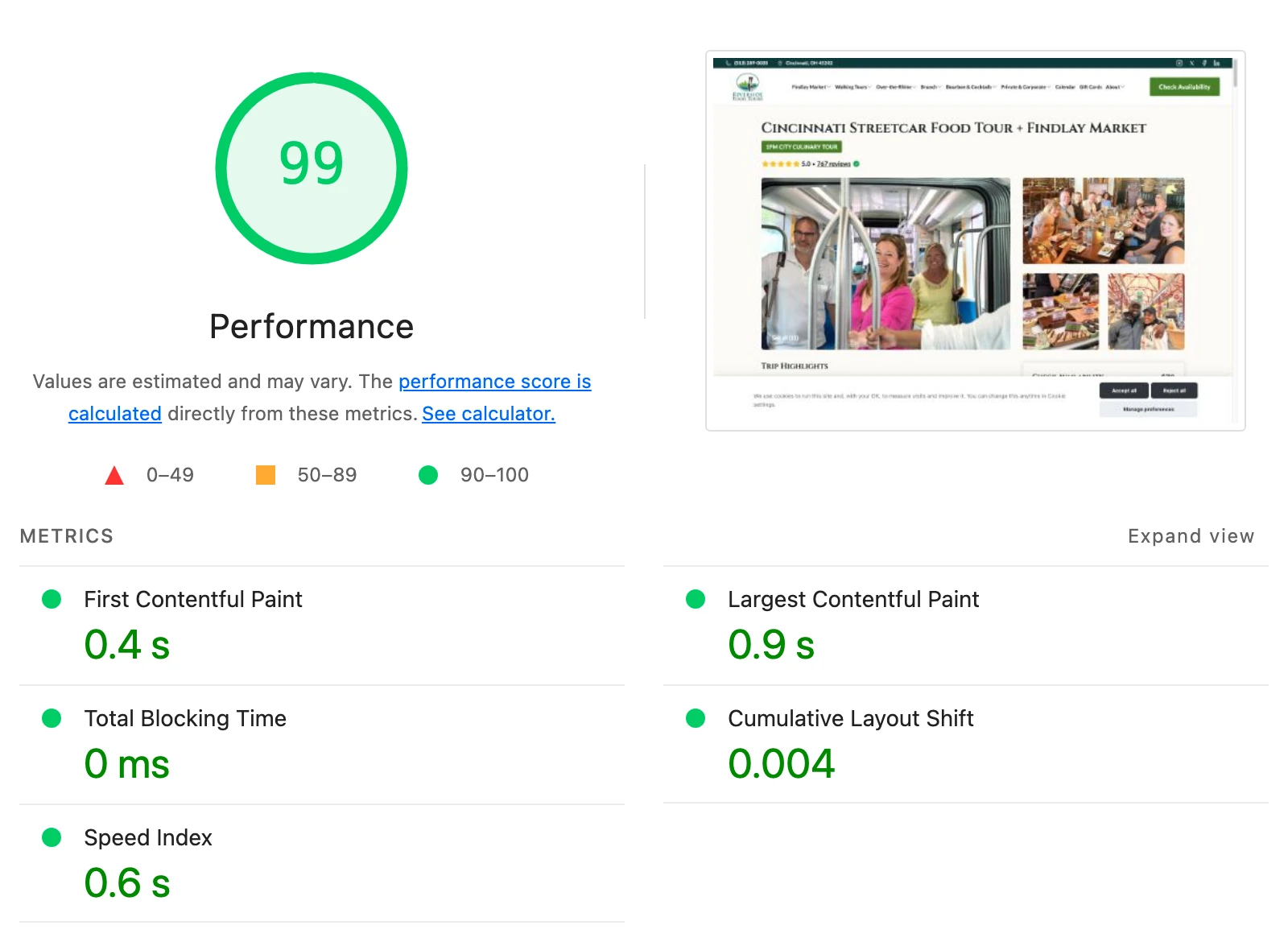
Task: Click the 0.4 s value
Action: [x=127, y=645]
